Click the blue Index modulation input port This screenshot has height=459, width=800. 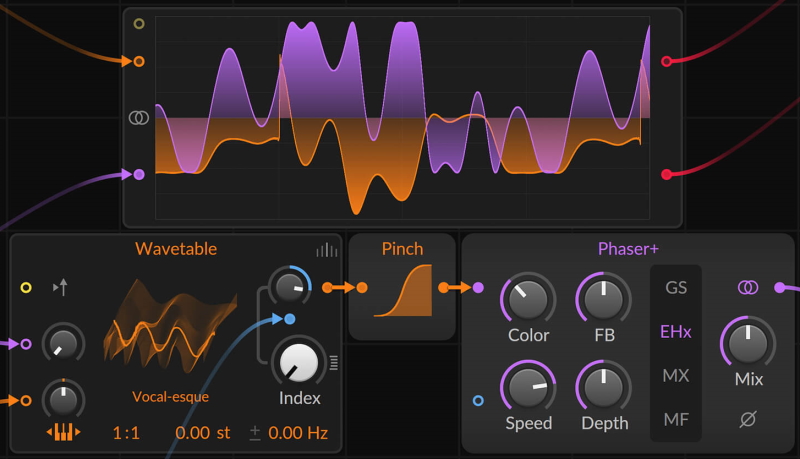pyautogui.click(x=289, y=319)
